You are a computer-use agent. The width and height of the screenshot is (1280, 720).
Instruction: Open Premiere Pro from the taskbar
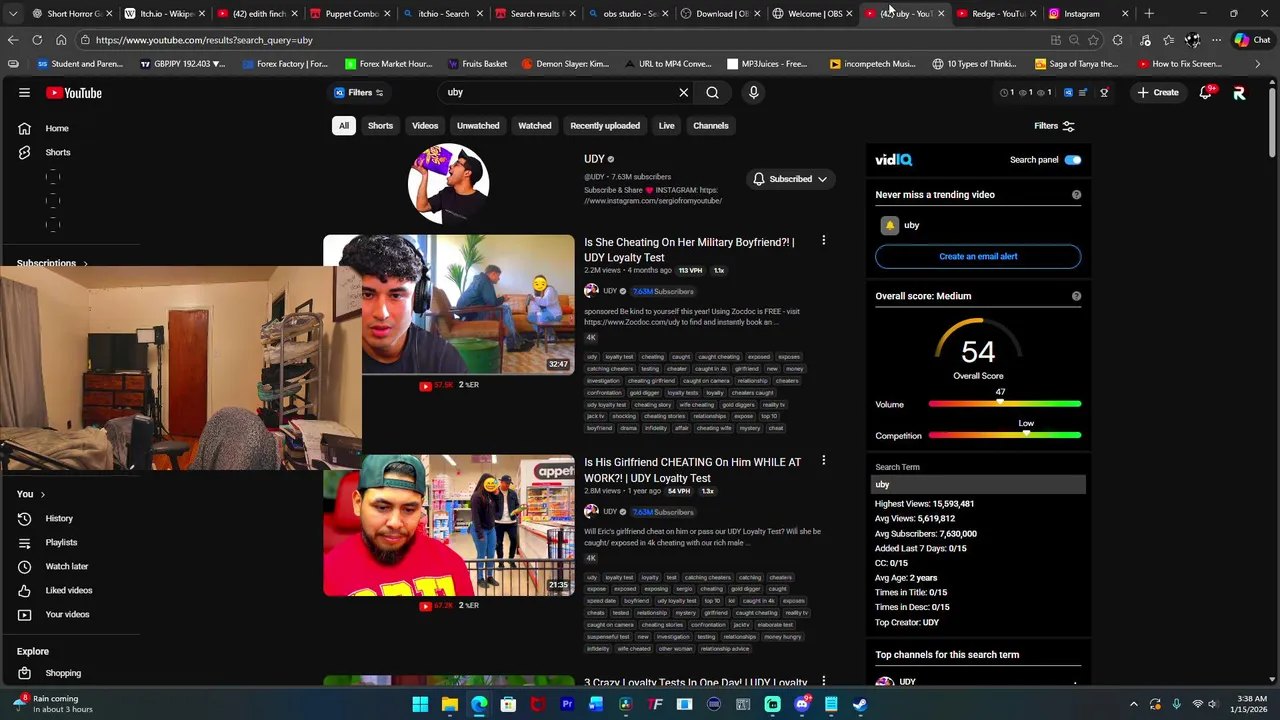click(x=567, y=704)
